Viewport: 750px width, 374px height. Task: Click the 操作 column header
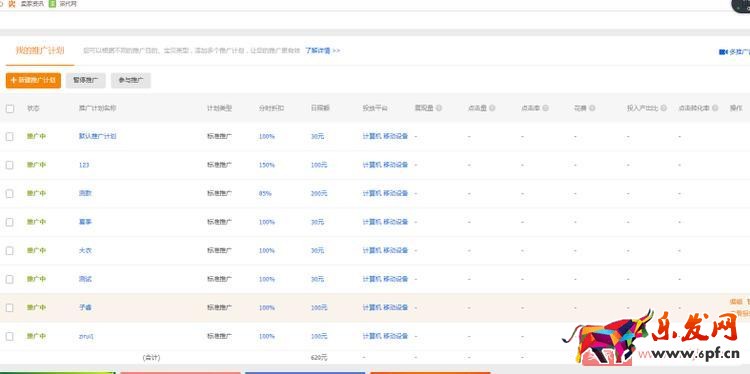(736, 109)
